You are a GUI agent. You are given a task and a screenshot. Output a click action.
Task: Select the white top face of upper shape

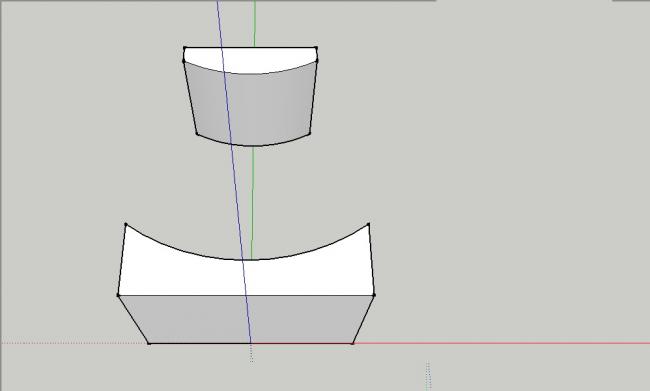pos(250,58)
